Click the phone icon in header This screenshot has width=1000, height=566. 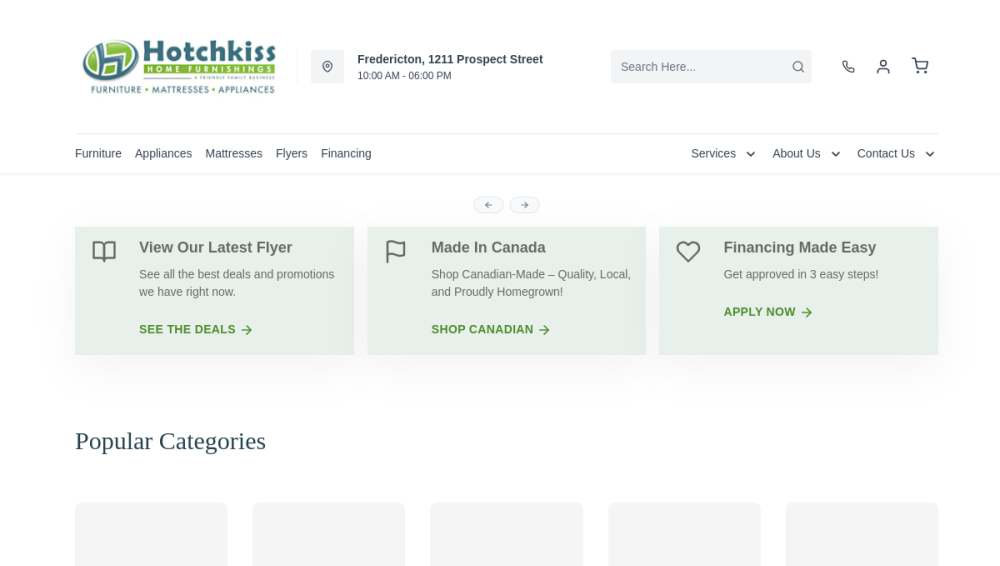[848, 66]
